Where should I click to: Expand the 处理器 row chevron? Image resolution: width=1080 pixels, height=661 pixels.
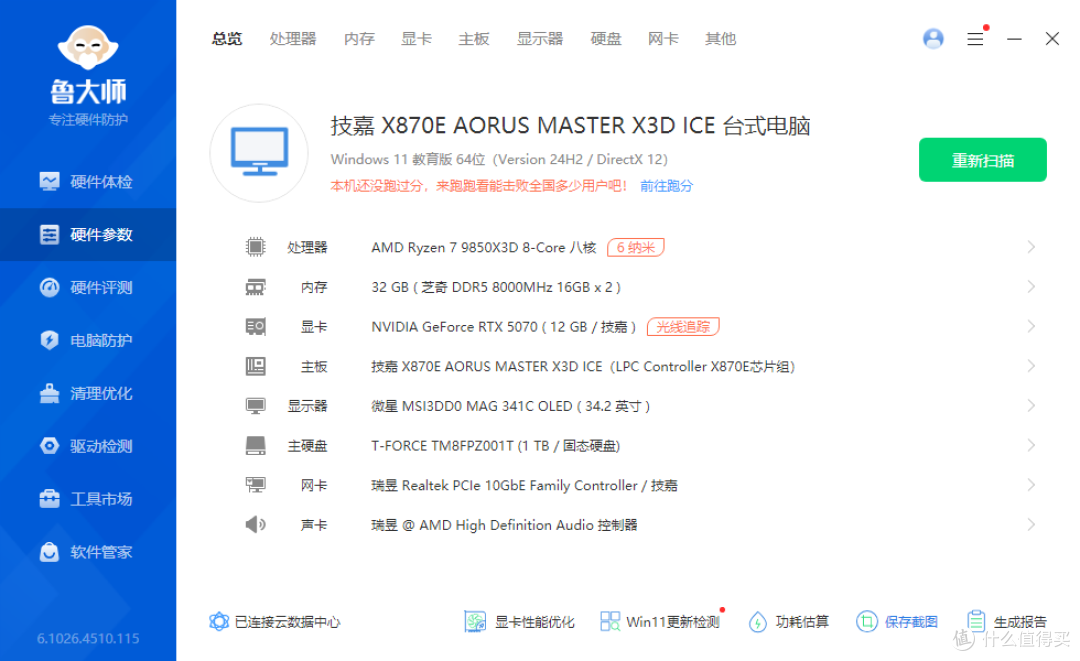coord(1031,246)
